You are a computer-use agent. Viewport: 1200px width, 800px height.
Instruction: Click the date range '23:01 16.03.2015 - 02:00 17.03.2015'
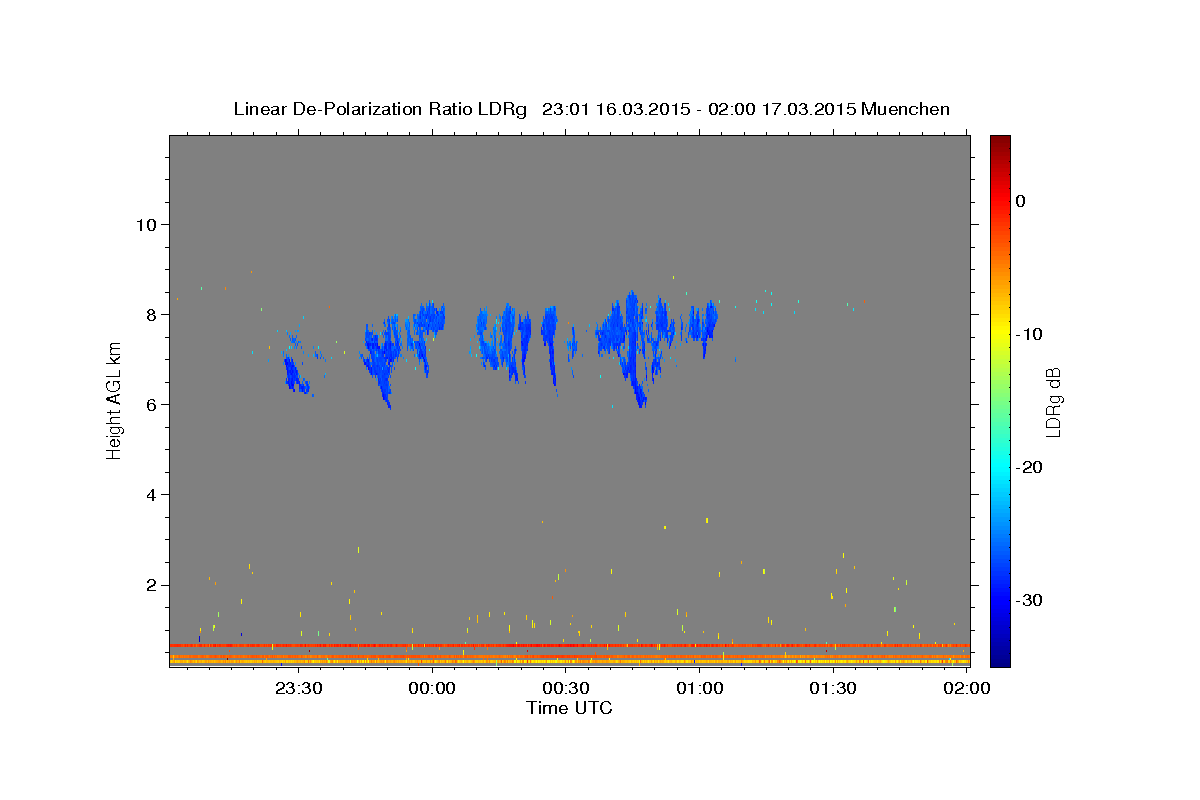(698, 109)
